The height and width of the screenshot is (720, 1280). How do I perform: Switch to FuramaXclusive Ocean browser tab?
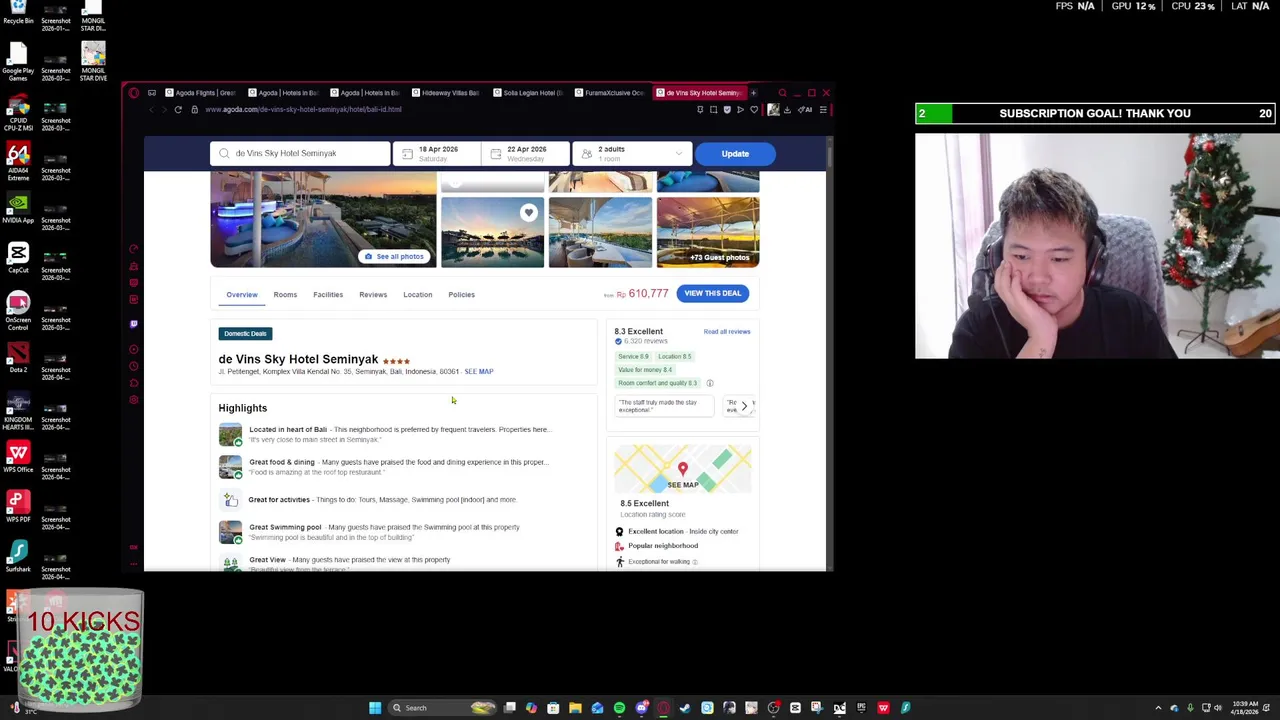tap(609, 93)
